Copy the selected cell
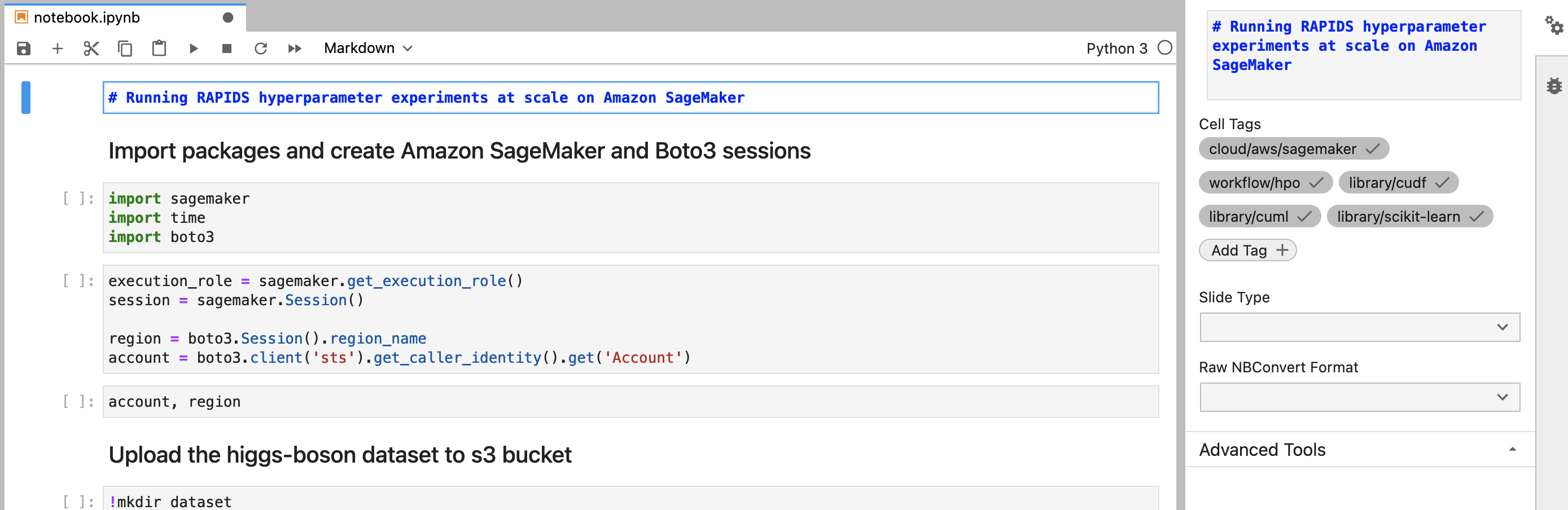The image size is (1568, 510). (x=125, y=49)
